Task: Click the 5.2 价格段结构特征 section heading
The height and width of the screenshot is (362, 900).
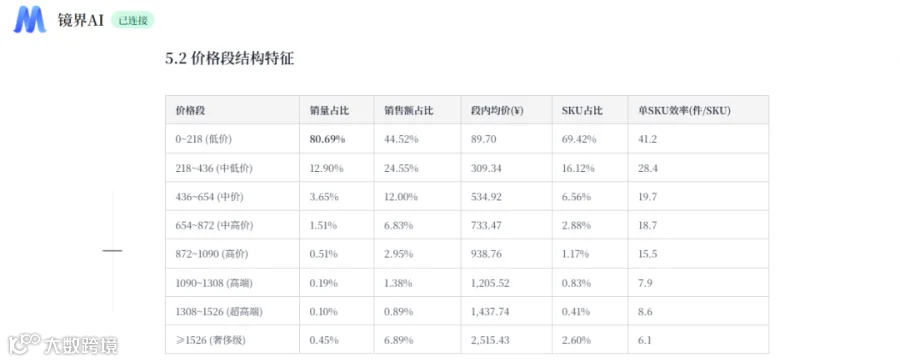Action: point(230,59)
